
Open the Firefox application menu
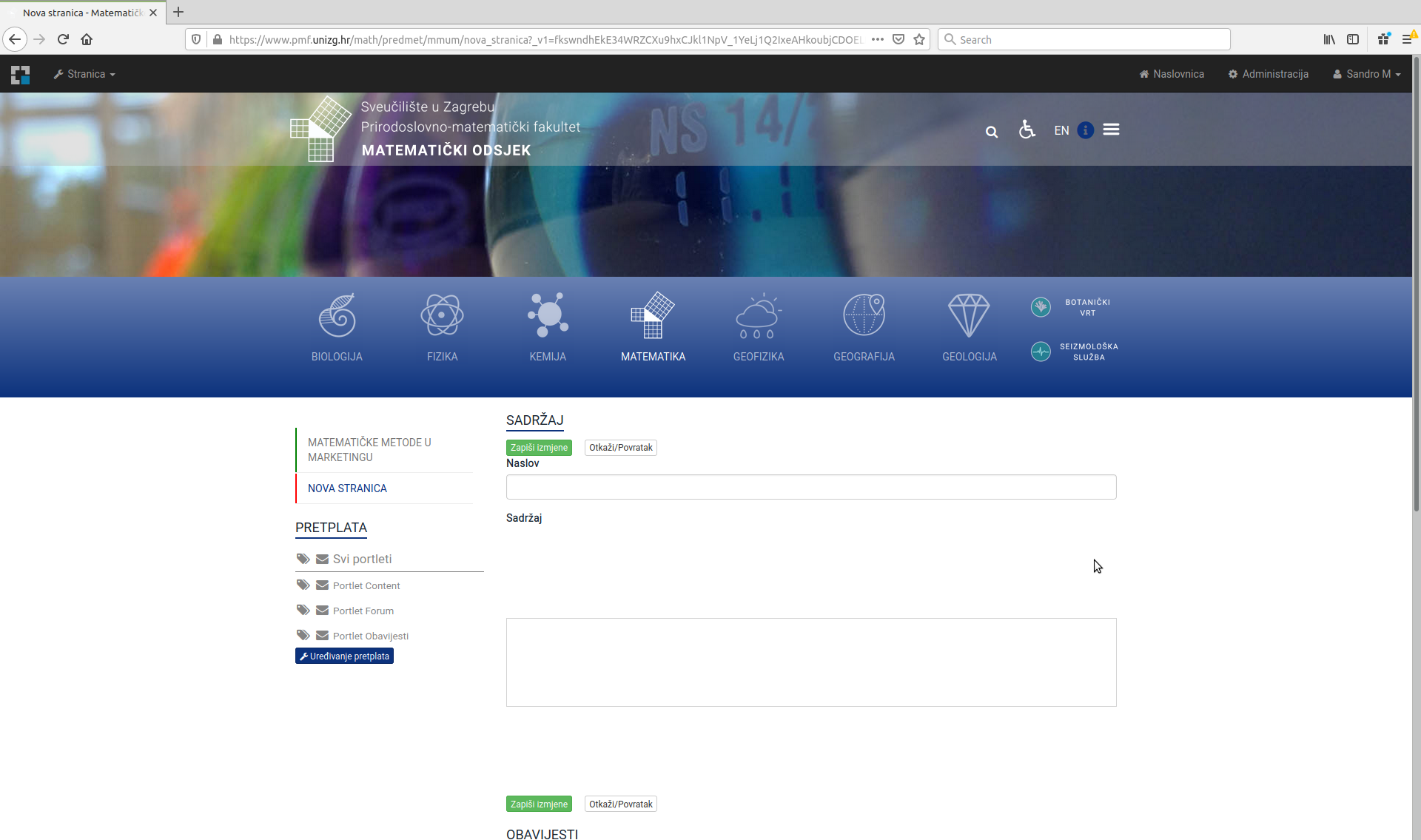pos(1408,39)
